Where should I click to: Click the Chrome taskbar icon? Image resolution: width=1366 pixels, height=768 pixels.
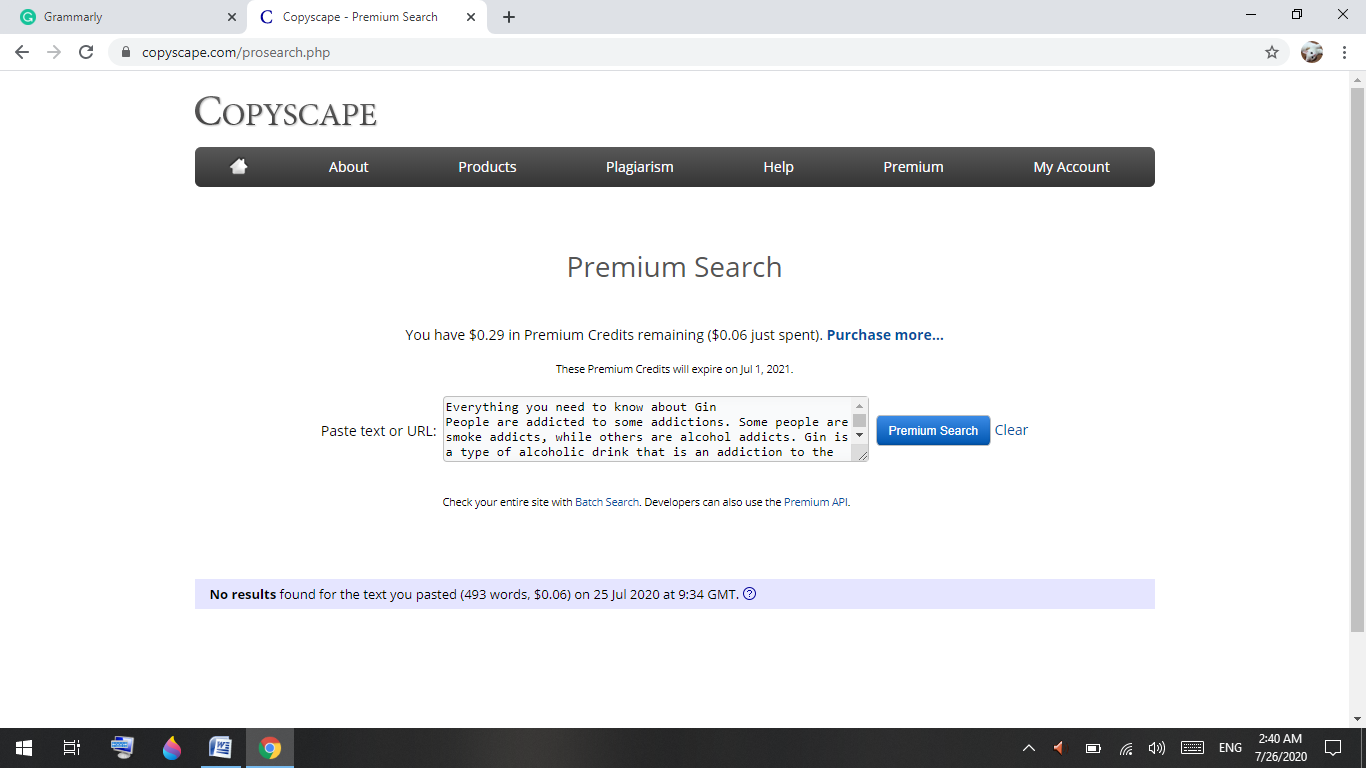pyautogui.click(x=270, y=748)
